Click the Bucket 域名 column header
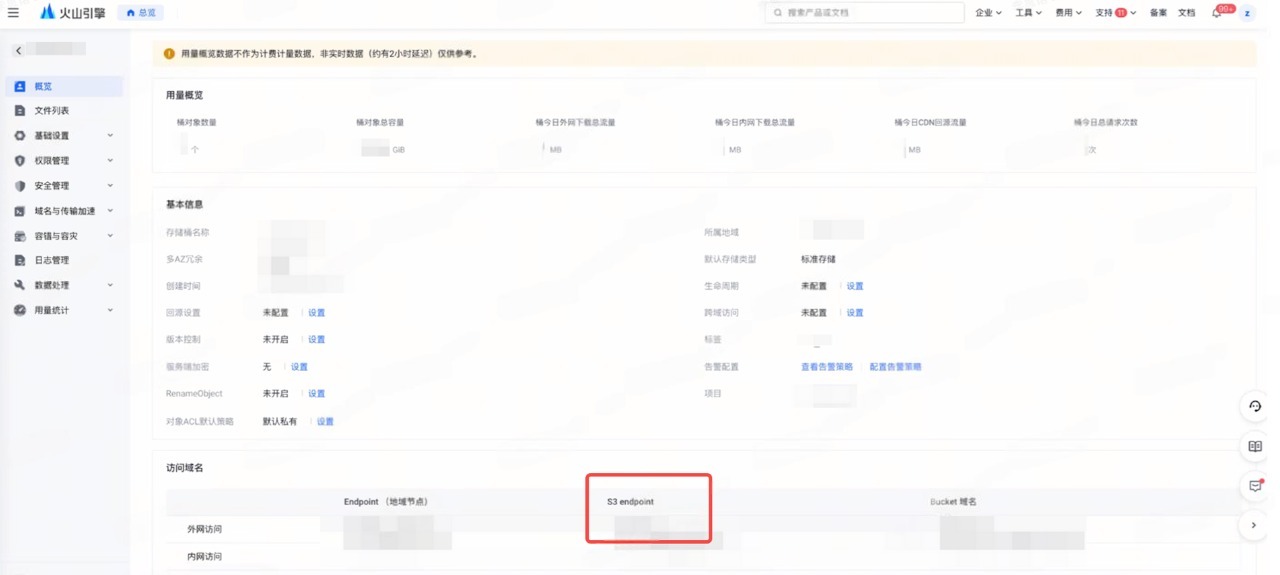1280x575 pixels. click(x=953, y=502)
